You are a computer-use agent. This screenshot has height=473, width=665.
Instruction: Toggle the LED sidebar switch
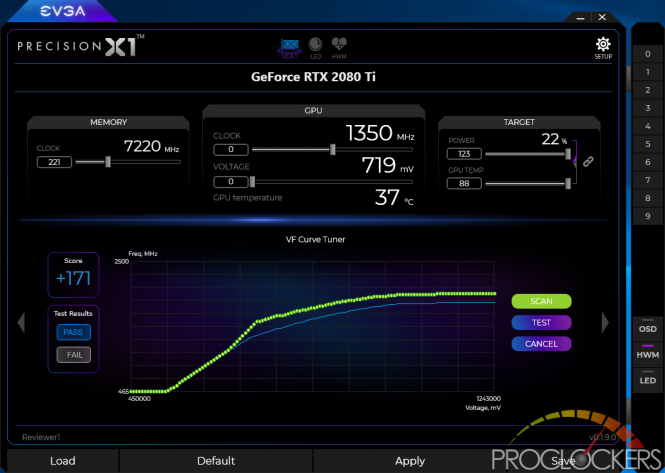pos(648,378)
